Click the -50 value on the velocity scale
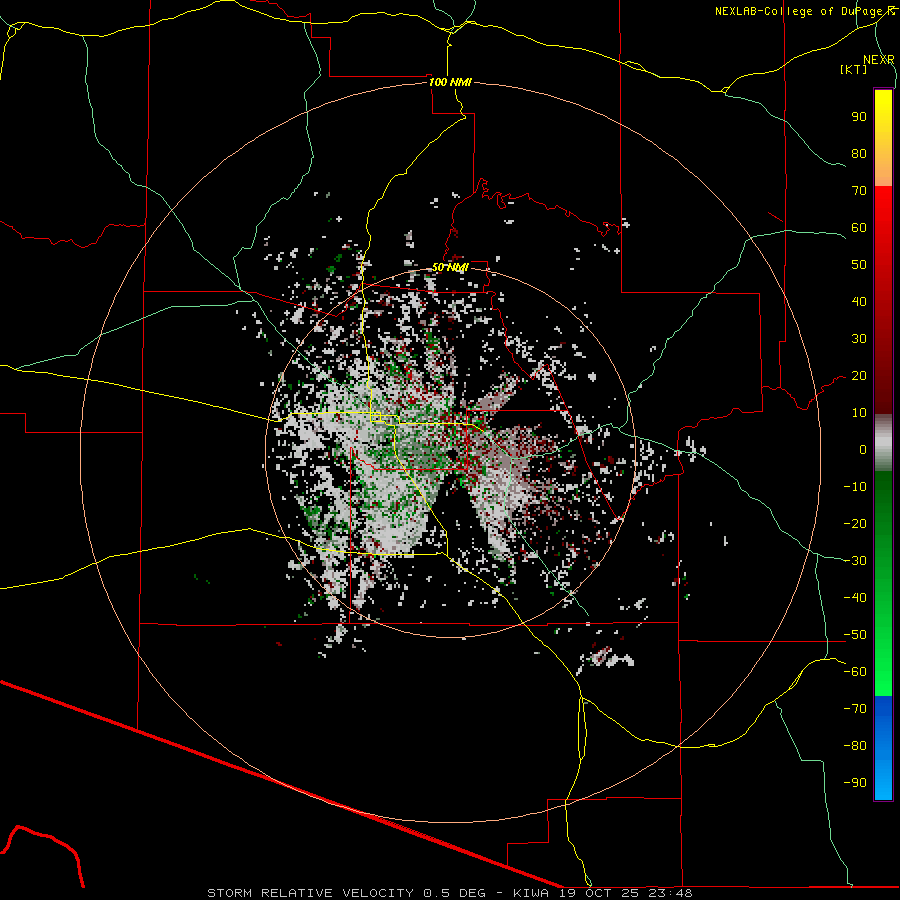Viewport: 900px width, 900px height. tap(855, 635)
